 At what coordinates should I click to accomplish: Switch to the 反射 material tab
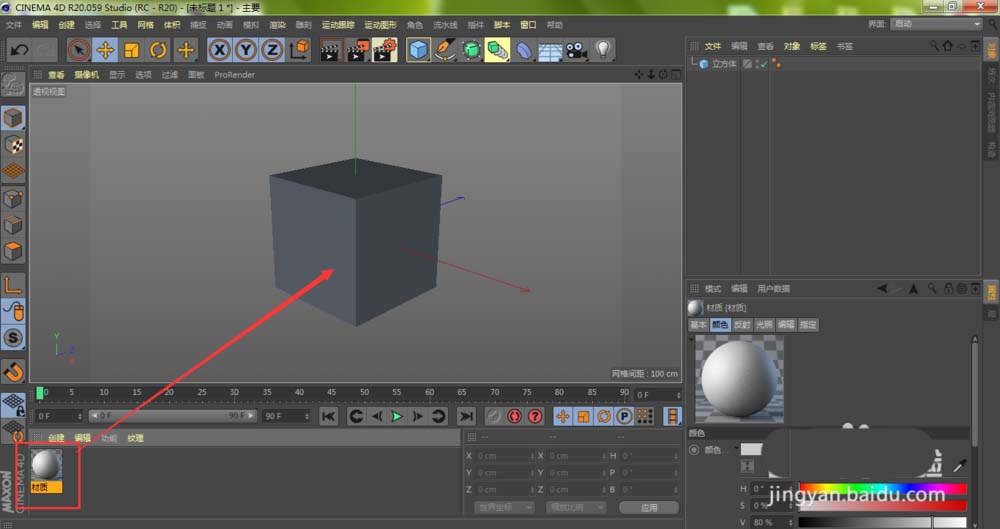pyautogui.click(x=741, y=325)
